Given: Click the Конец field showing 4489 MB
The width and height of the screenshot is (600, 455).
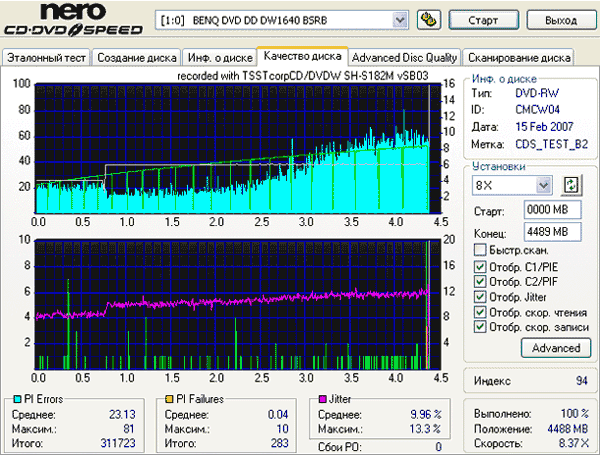Looking at the screenshot, I should [546, 233].
